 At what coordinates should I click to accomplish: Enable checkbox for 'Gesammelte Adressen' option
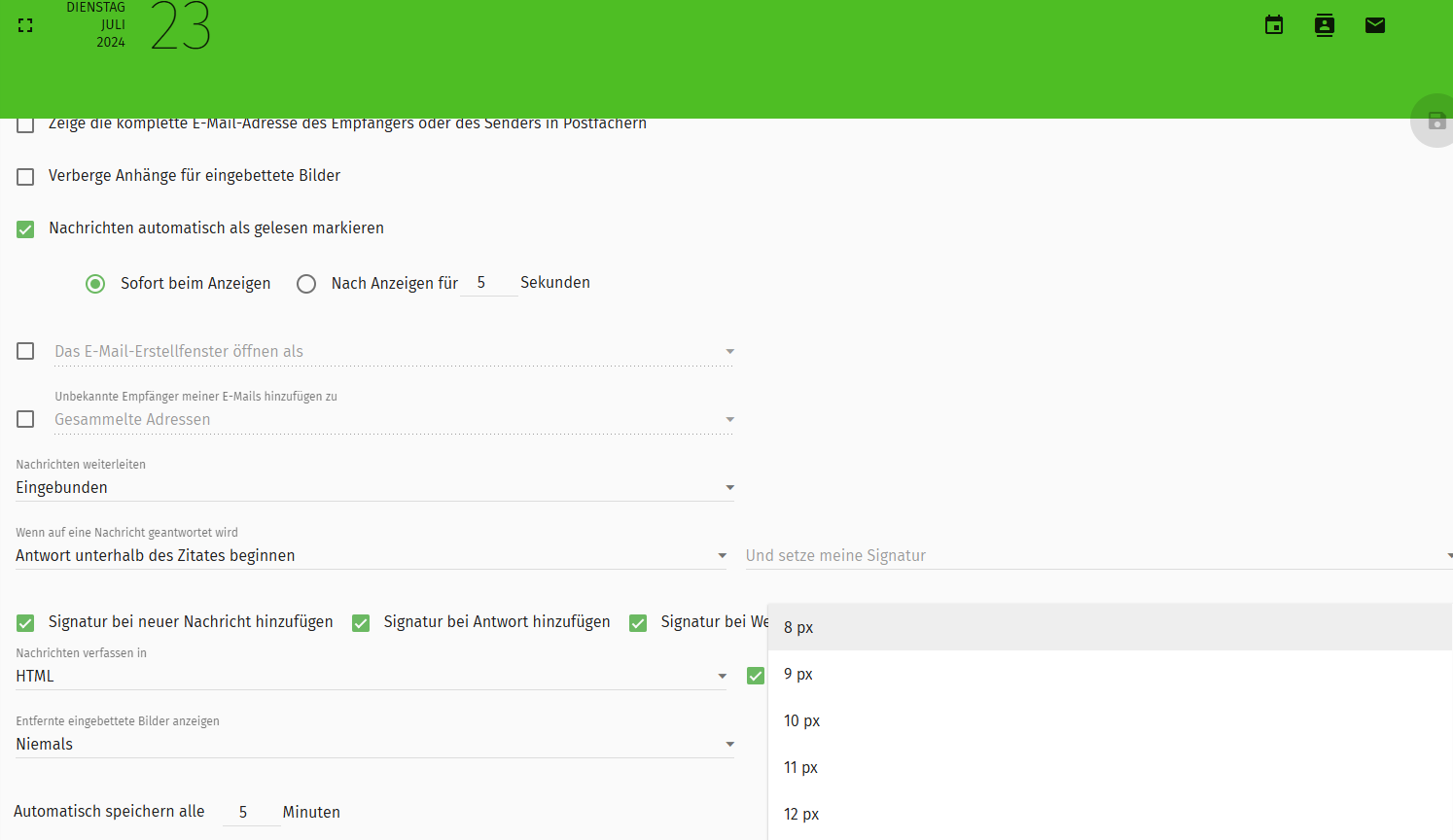(x=26, y=419)
